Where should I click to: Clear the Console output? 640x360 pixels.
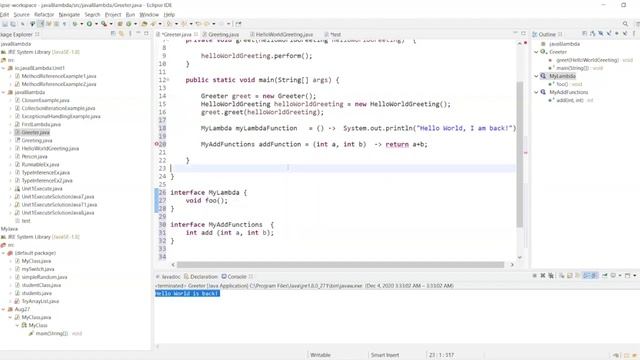click(562, 276)
